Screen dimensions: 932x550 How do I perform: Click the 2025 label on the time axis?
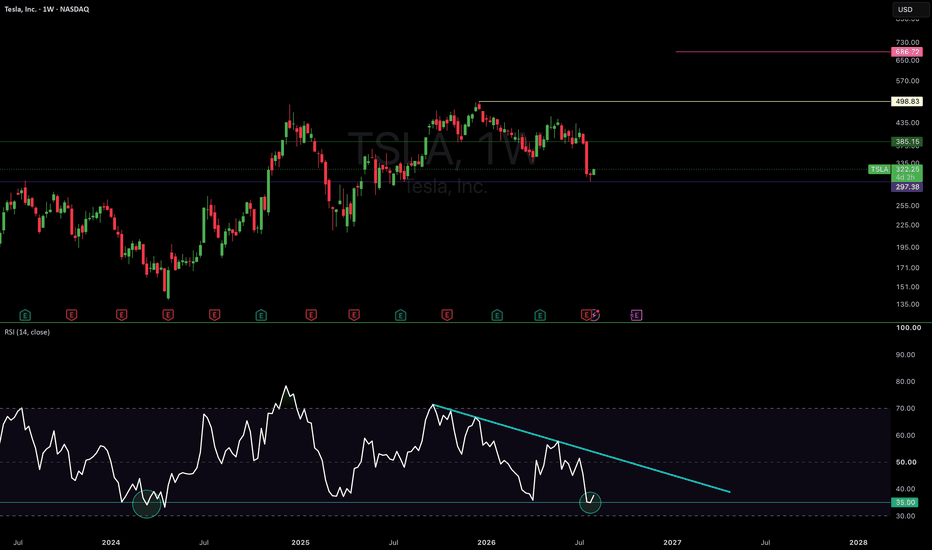(x=300, y=542)
